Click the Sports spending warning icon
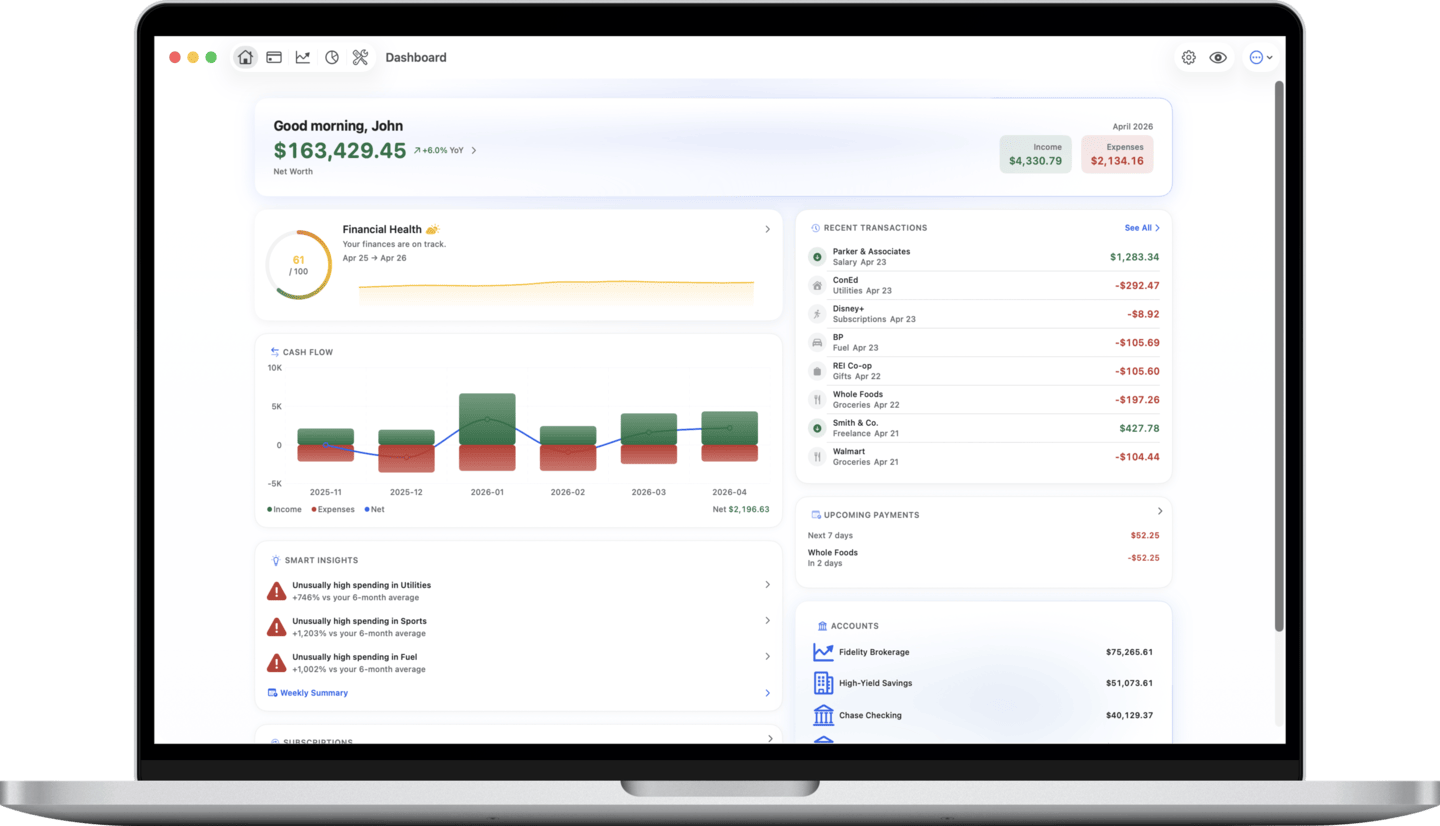Viewport: 1440px width, 826px height. pyautogui.click(x=277, y=627)
